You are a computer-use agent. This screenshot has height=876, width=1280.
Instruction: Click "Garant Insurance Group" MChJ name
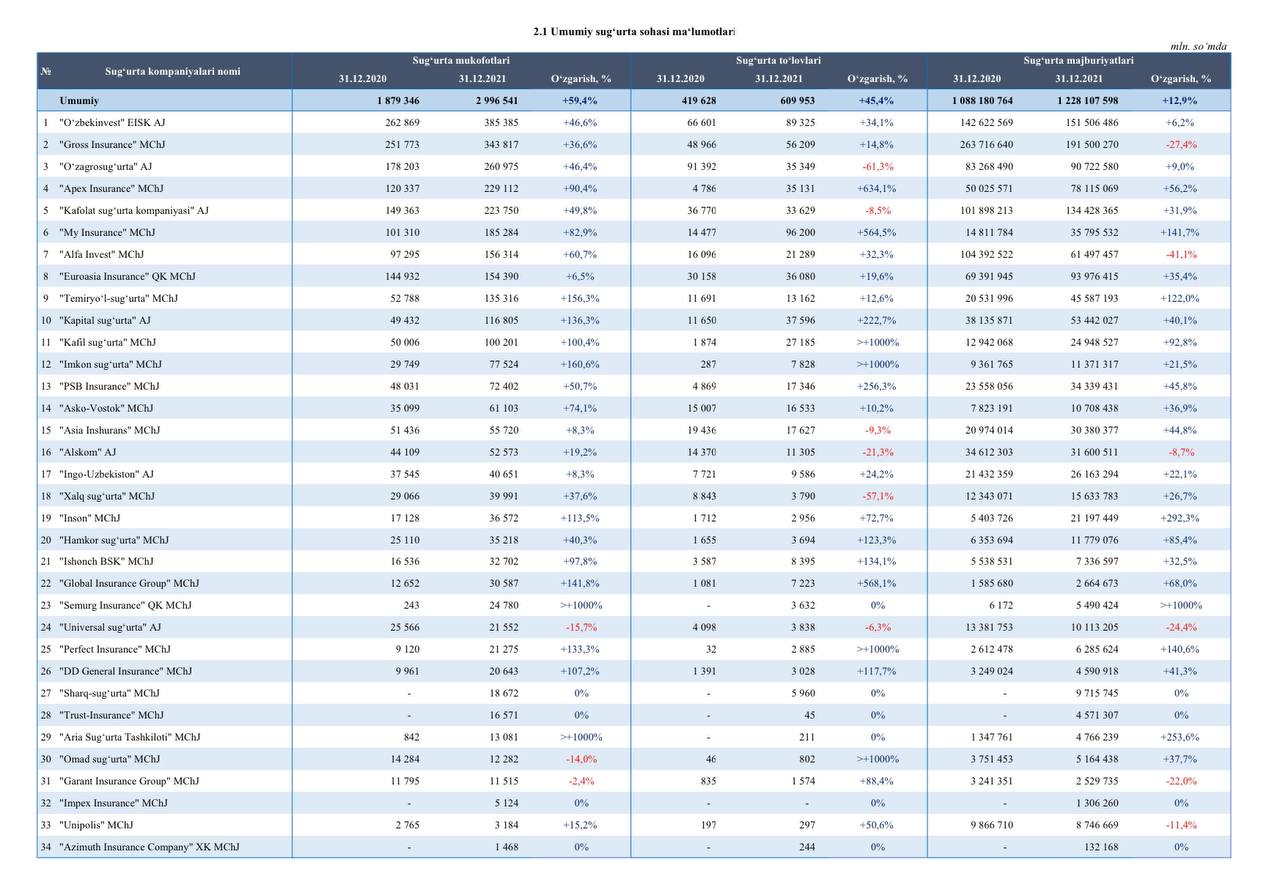129,782
